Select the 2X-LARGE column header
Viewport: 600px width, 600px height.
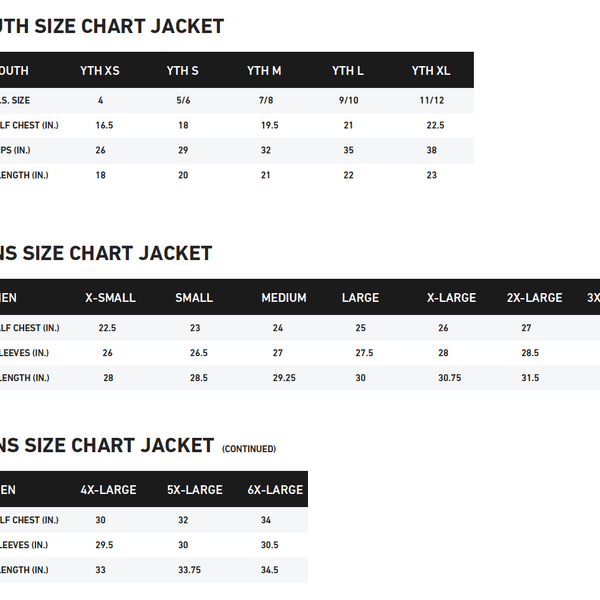pyautogui.click(x=534, y=298)
